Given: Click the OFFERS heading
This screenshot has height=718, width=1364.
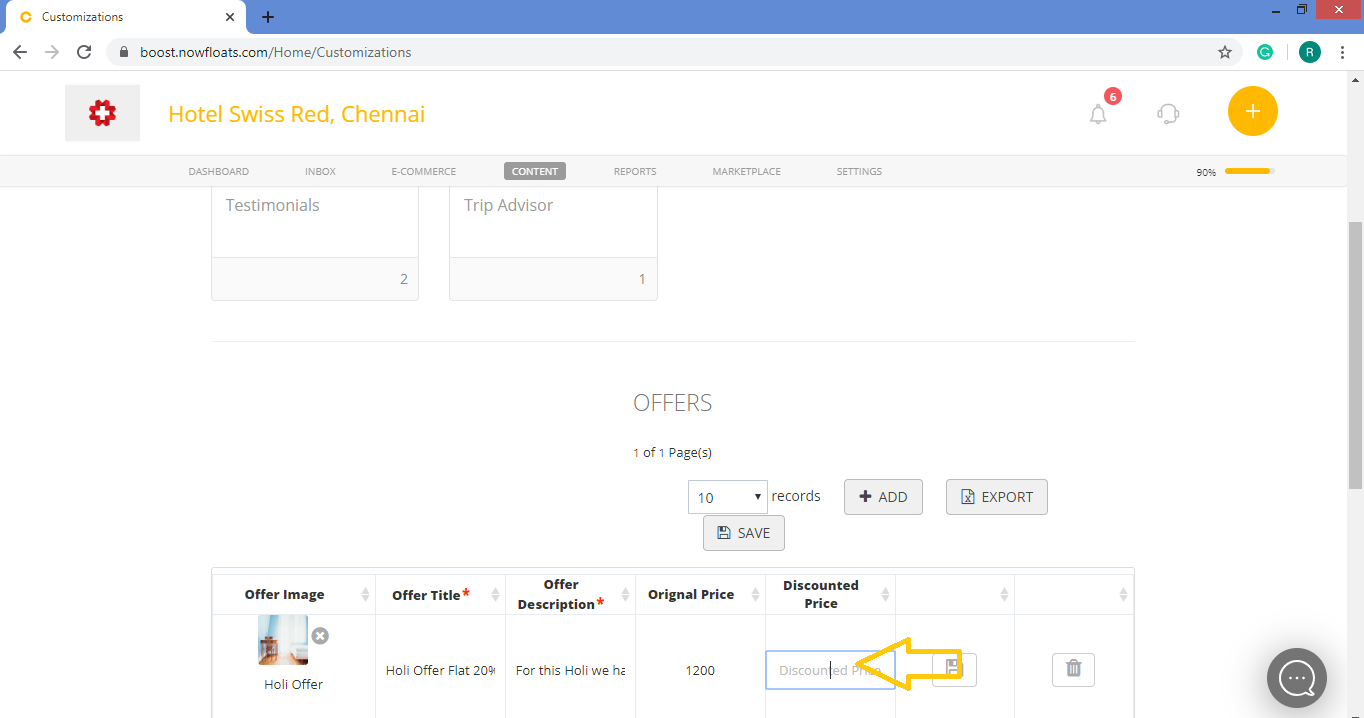Looking at the screenshot, I should (673, 403).
